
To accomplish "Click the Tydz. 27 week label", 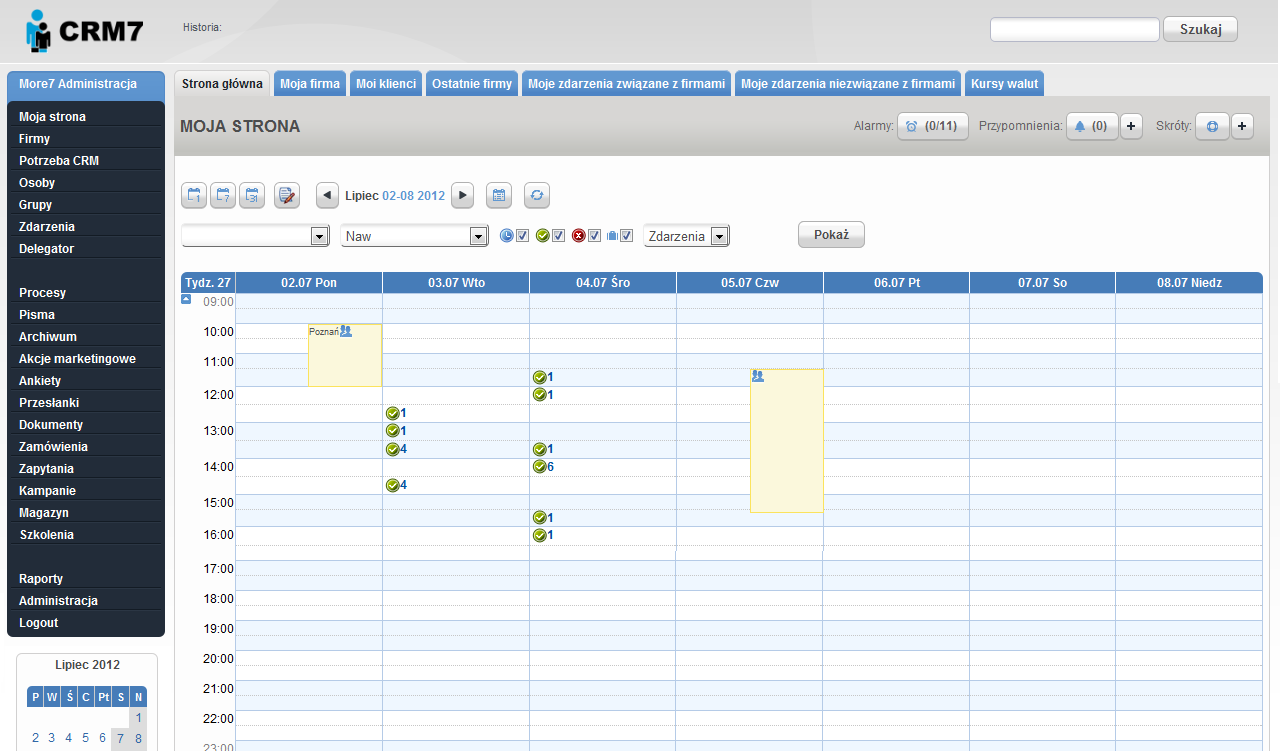I will point(208,283).
